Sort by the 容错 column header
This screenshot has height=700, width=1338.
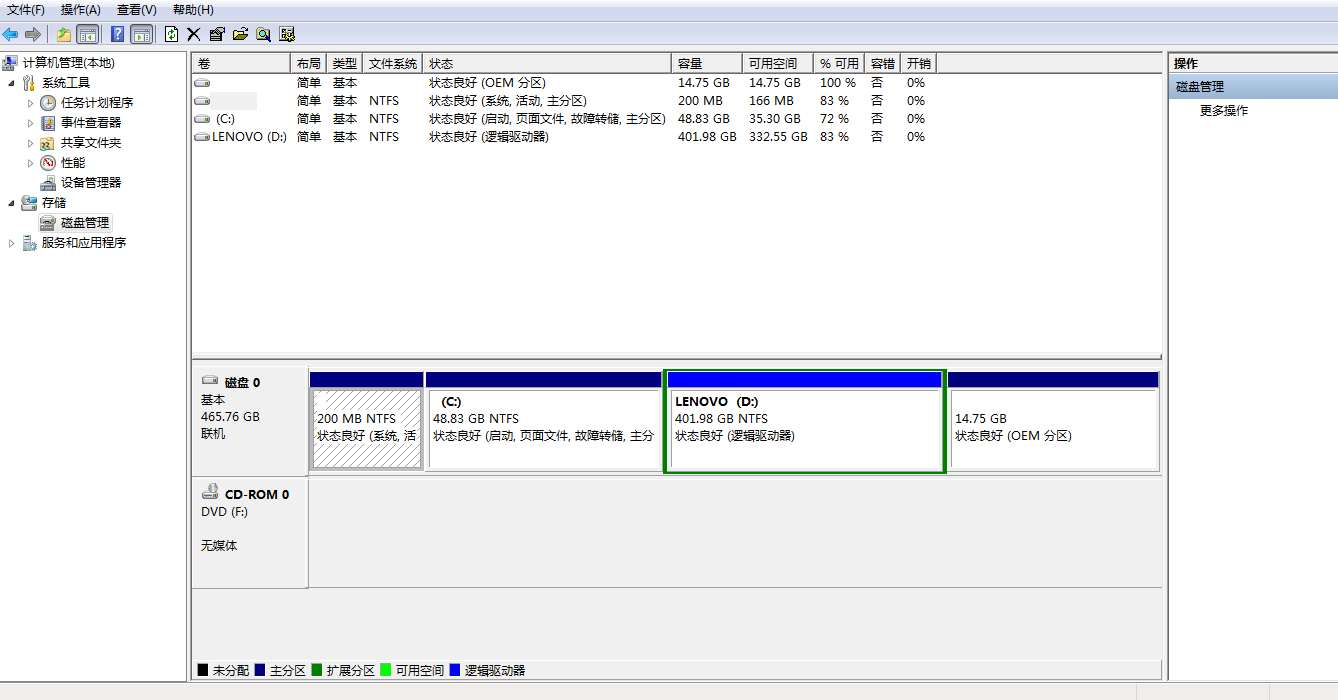(x=883, y=63)
